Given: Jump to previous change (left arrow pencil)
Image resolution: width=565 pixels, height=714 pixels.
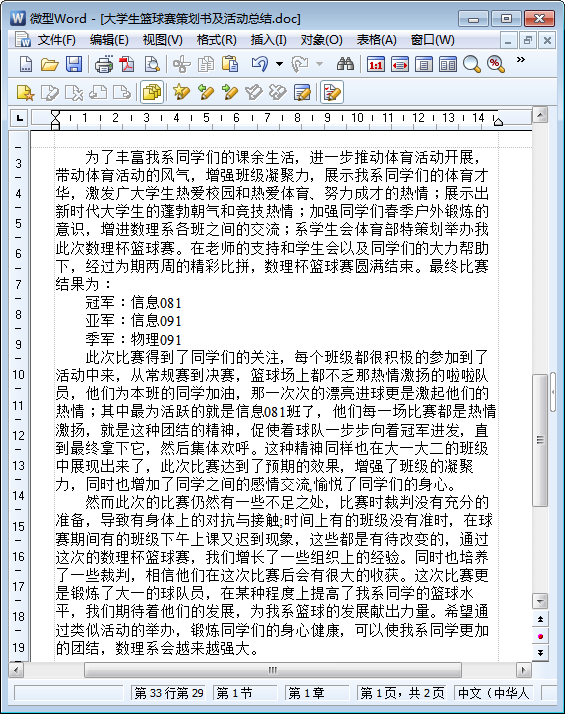Looking at the screenshot, I should pyautogui.click(x=206, y=92).
